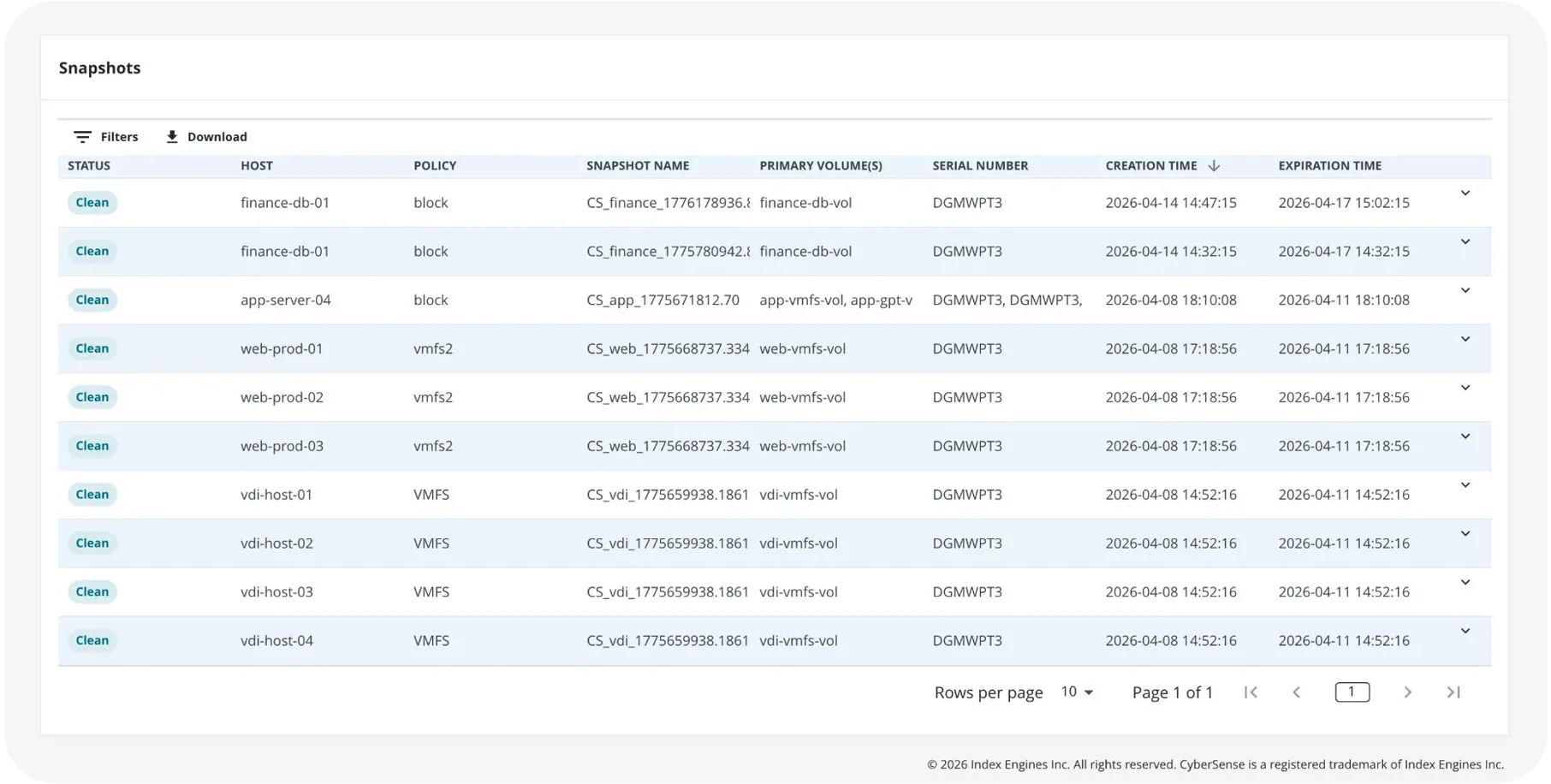Select the vdi-host-01 host cell
The image size is (1551, 784).
coord(276,495)
